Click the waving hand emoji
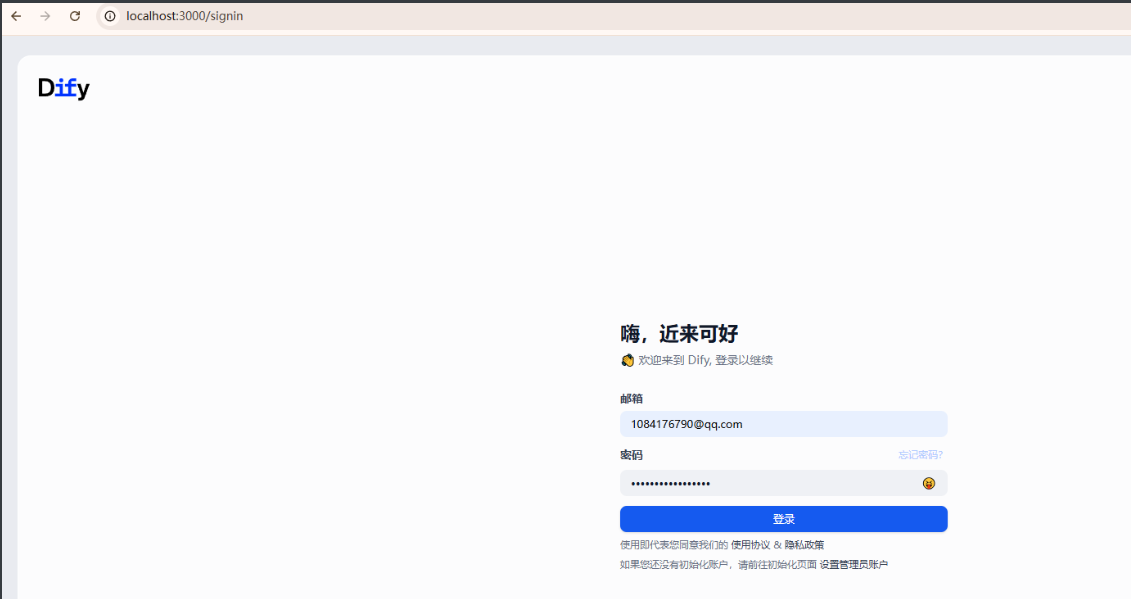 pos(628,360)
